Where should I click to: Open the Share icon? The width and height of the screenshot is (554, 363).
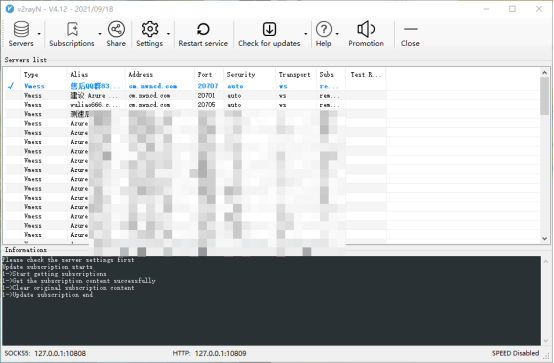coord(116,29)
